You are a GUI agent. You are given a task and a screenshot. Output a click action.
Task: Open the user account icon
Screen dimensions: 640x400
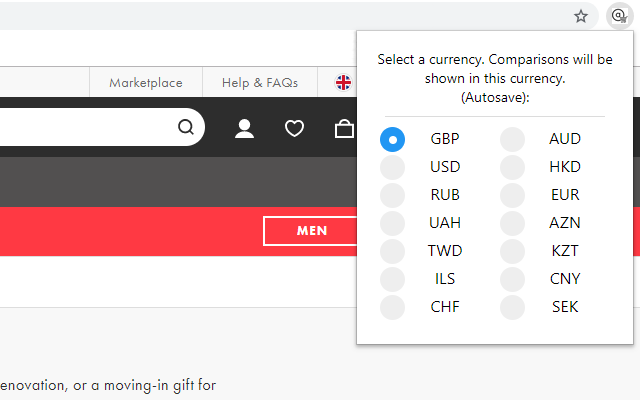244,128
